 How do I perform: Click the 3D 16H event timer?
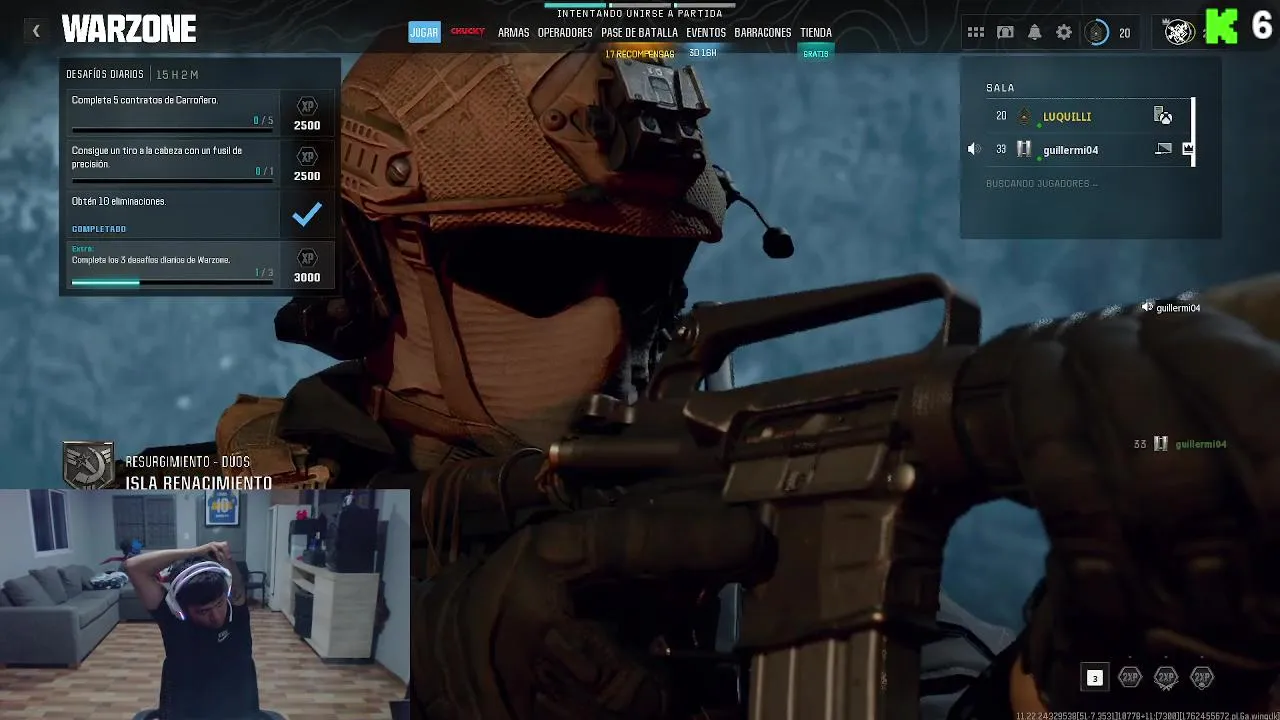[703, 53]
